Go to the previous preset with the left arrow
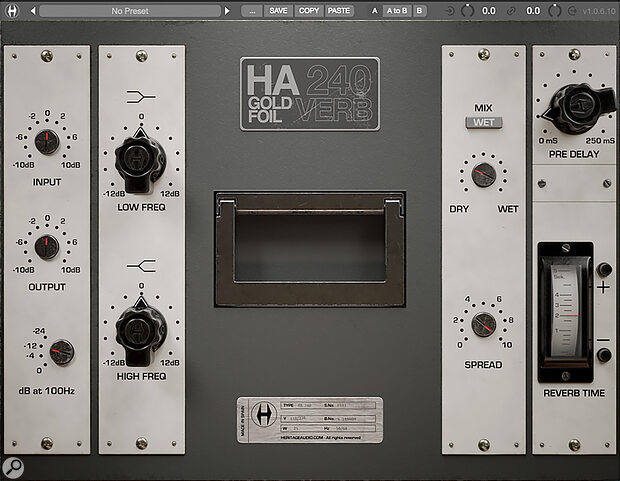Viewport: 620px width, 481px height. (33, 11)
